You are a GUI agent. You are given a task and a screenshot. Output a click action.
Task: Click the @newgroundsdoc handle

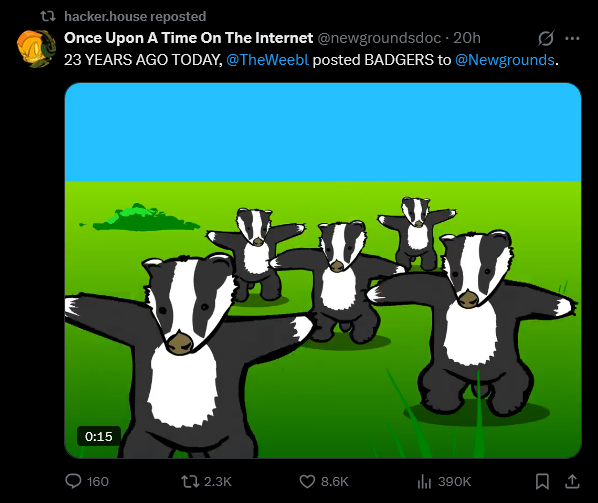[379, 38]
